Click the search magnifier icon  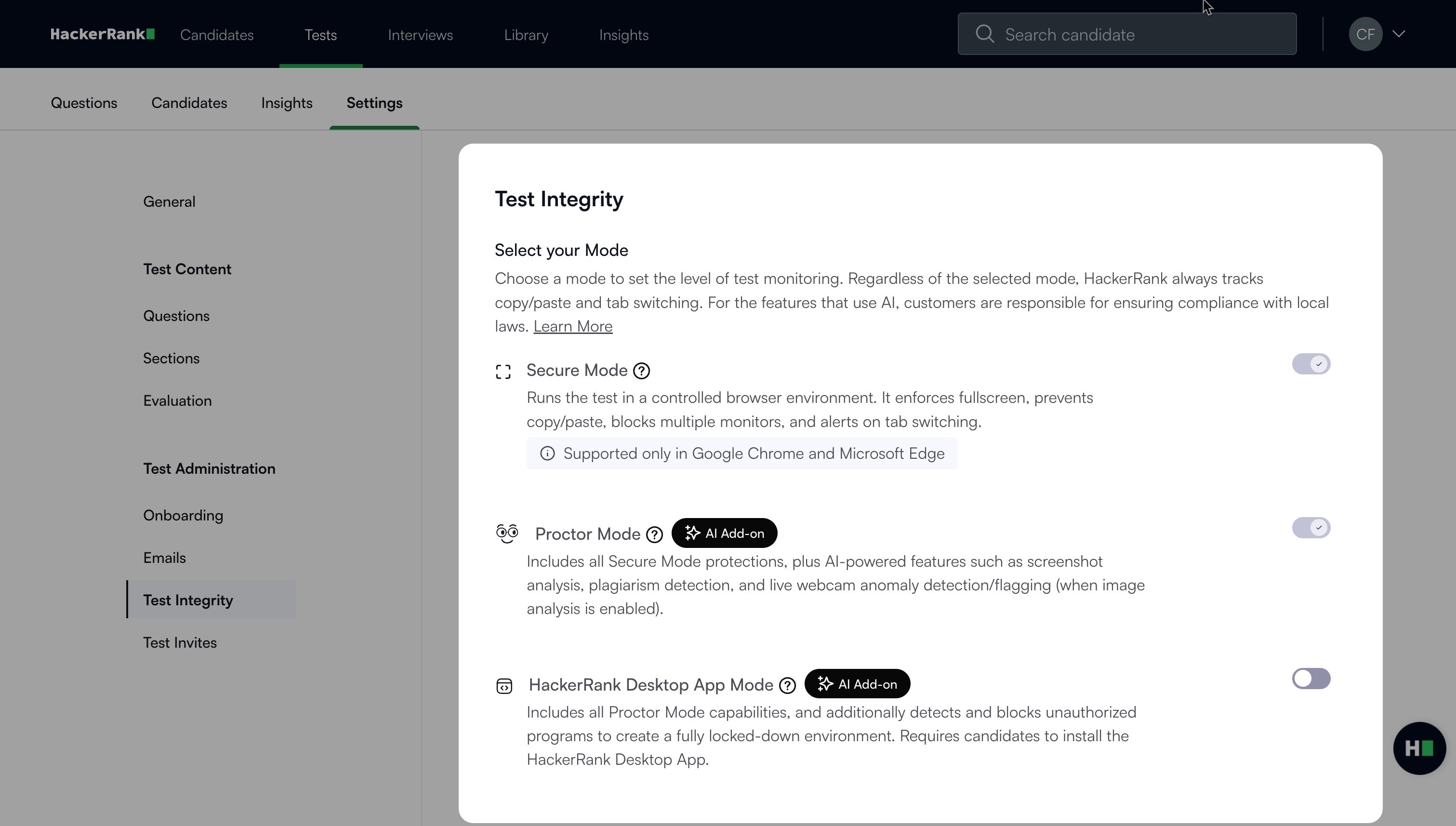click(x=985, y=34)
